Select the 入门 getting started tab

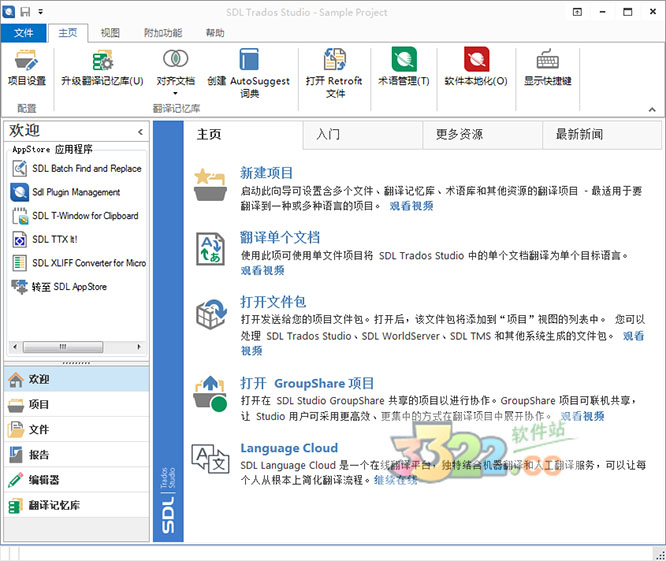363,135
